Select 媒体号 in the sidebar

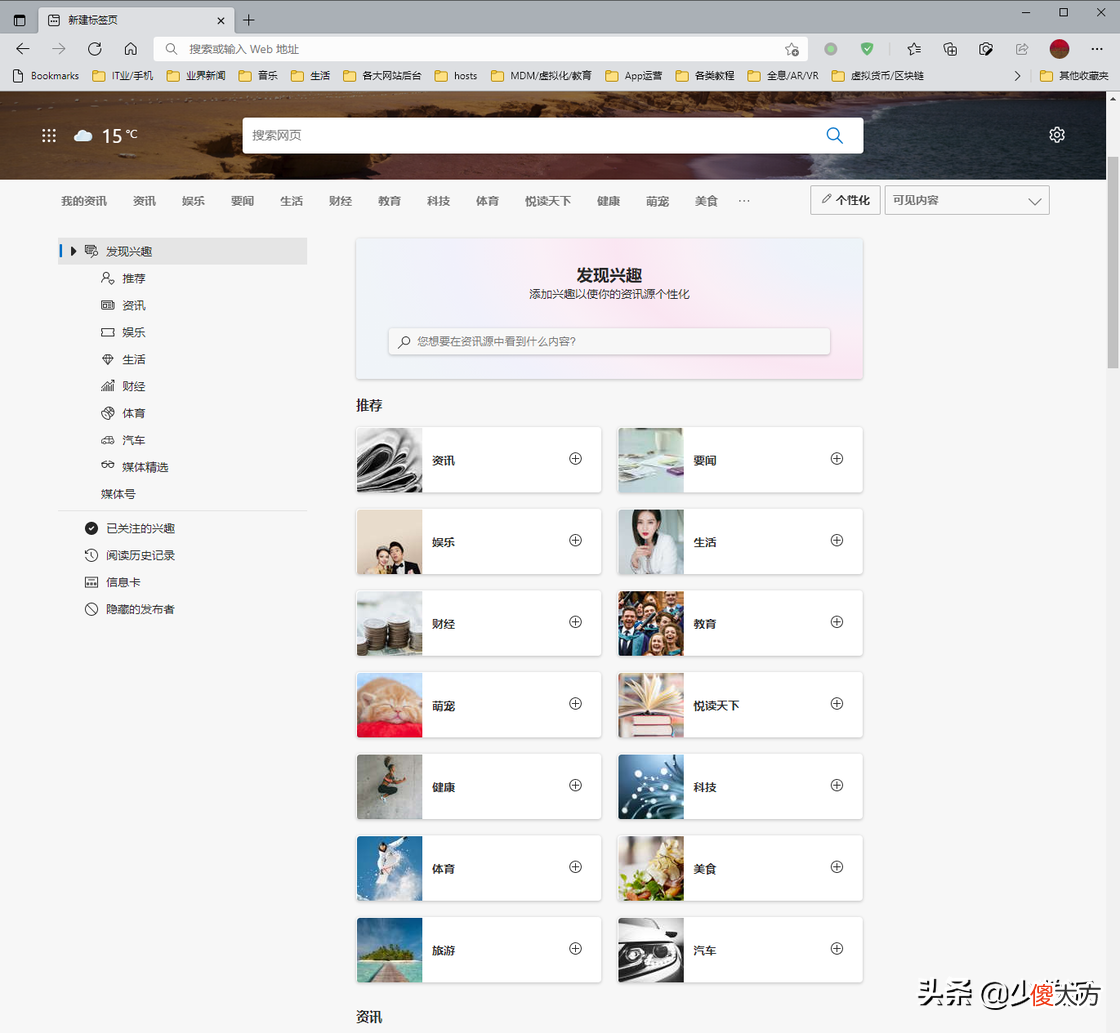tap(118, 494)
